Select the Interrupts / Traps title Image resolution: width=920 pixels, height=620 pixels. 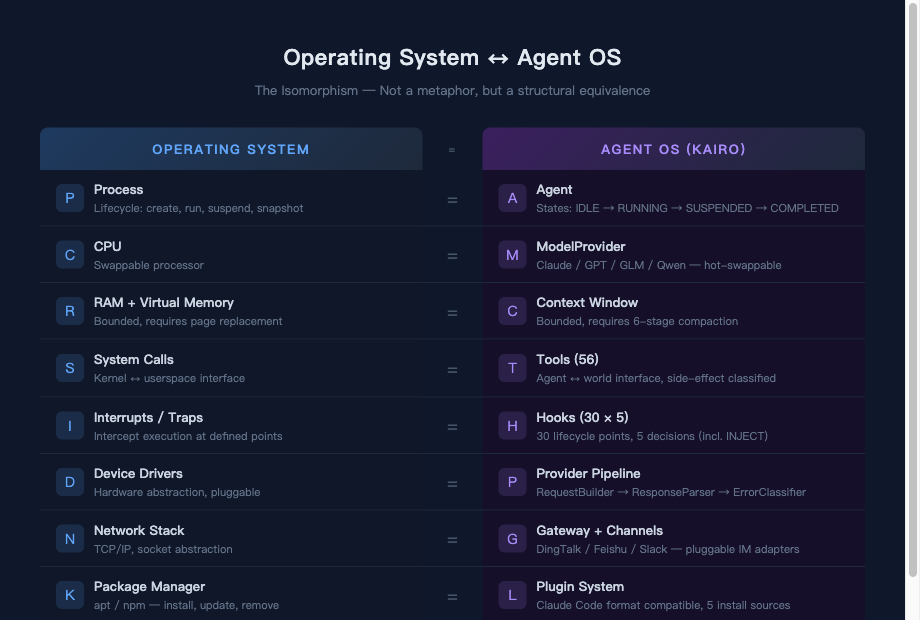pos(148,418)
